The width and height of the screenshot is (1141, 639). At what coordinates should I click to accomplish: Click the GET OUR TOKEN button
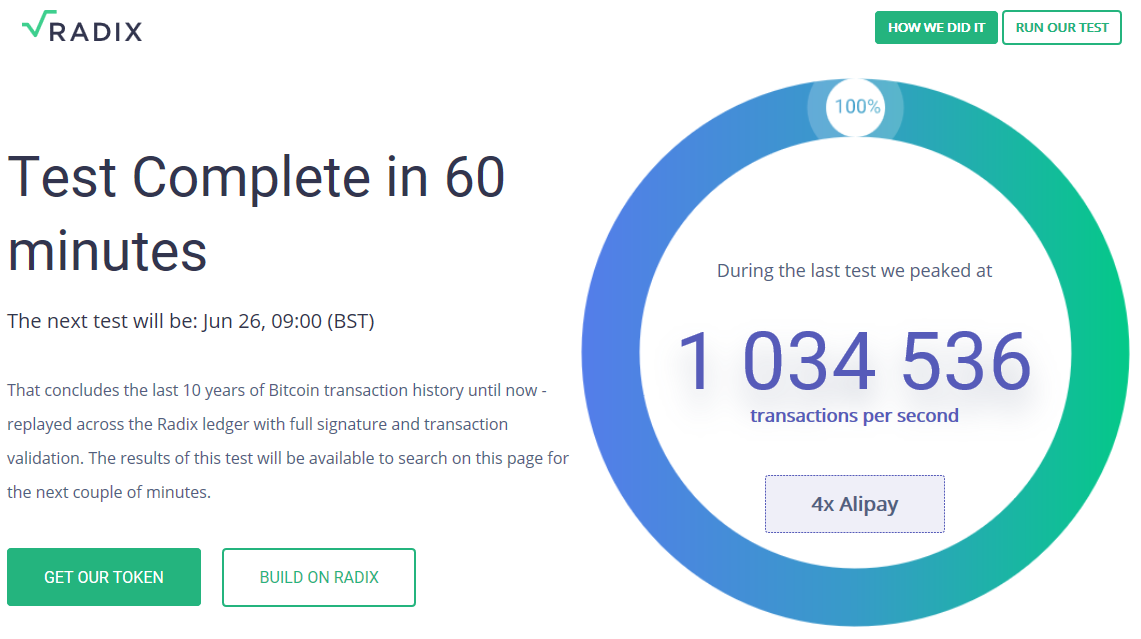coord(104,577)
